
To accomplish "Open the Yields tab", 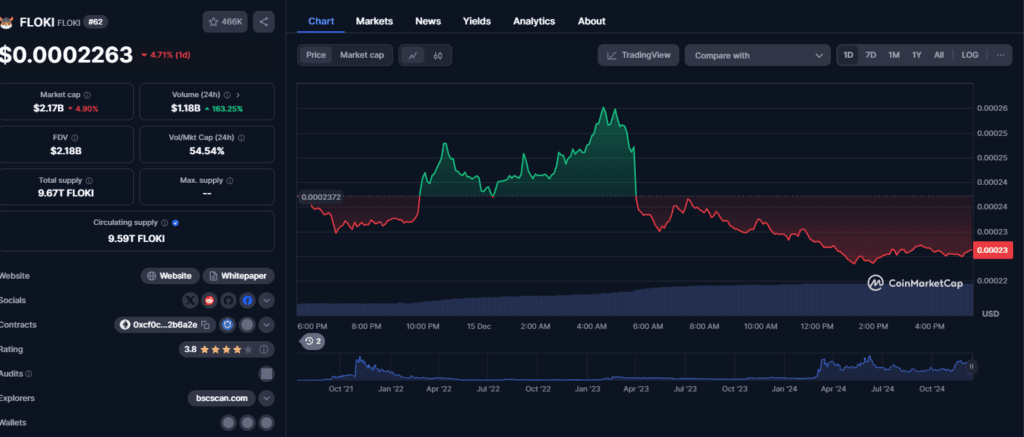I will pyautogui.click(x=477, y=21).
